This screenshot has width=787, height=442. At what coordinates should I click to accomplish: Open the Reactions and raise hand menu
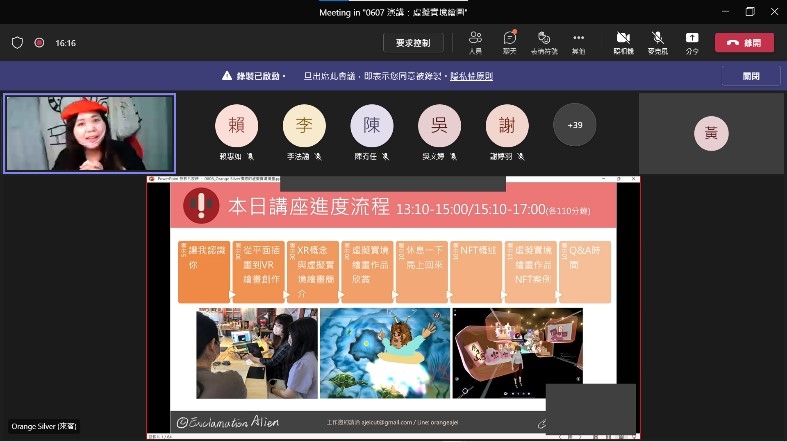(544, 42)
